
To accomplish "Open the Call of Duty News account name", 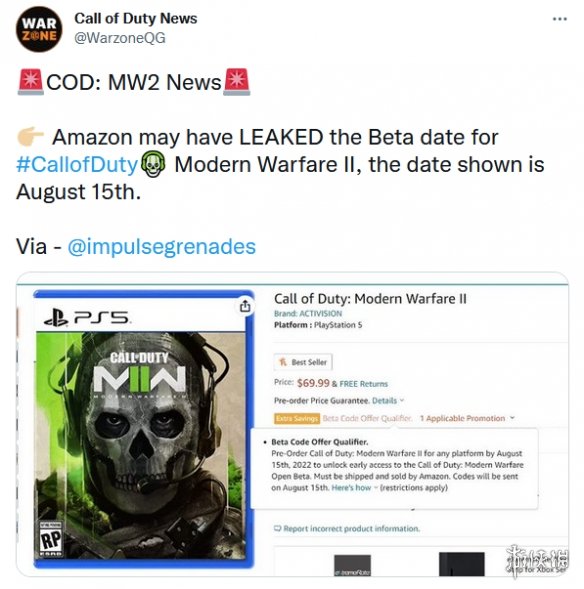I will click(x=136, y=18).
